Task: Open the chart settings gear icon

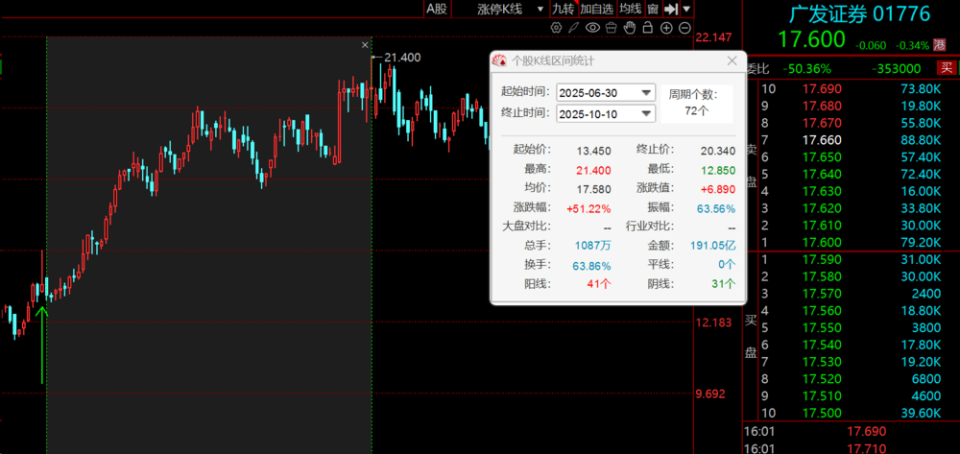Action: click(556, 28)
